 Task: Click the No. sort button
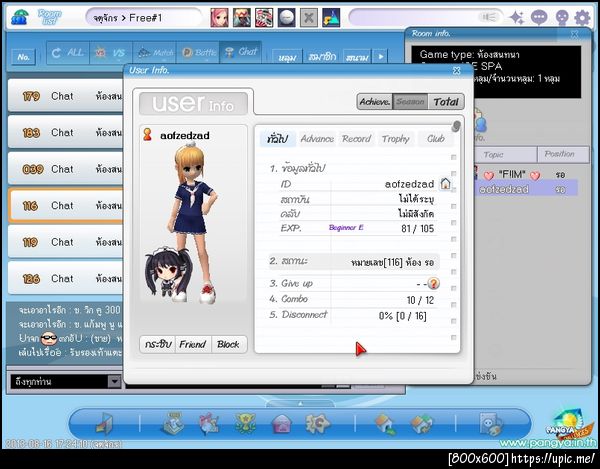23,57
